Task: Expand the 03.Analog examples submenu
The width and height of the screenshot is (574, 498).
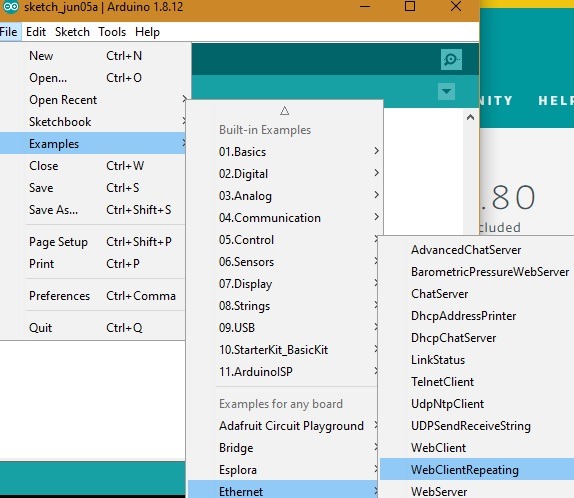Action: 285,196
